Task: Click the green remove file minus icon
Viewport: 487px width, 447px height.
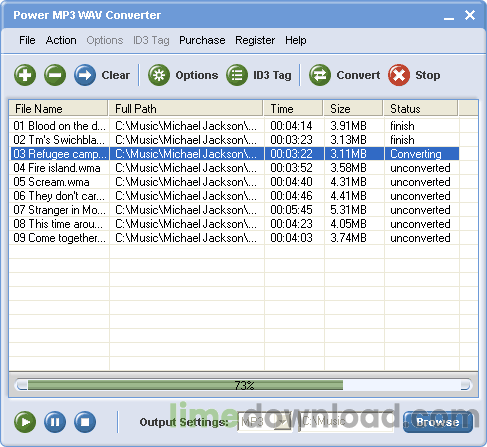Action: pyautogui.click(x=55, y=75)
